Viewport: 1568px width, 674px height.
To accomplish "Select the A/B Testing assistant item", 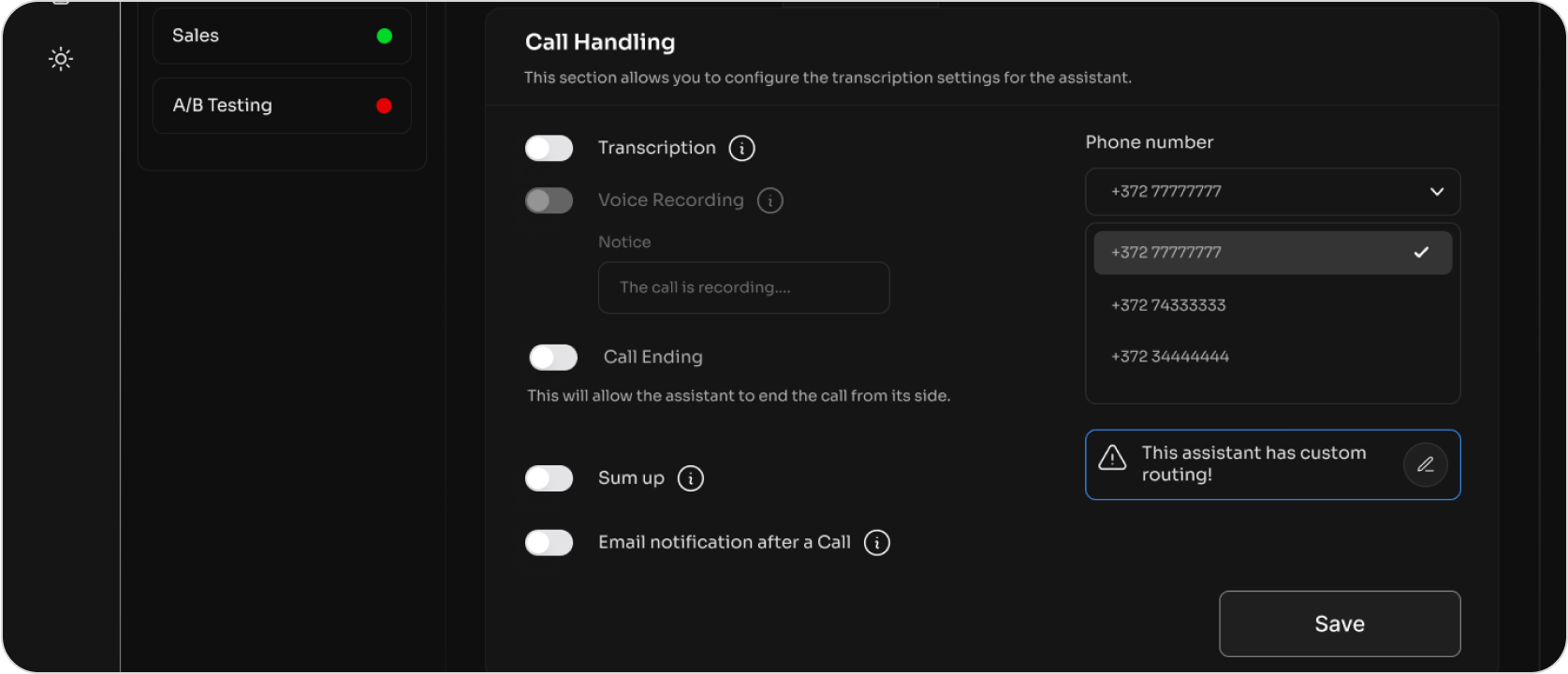I will [x=281, y=106].
